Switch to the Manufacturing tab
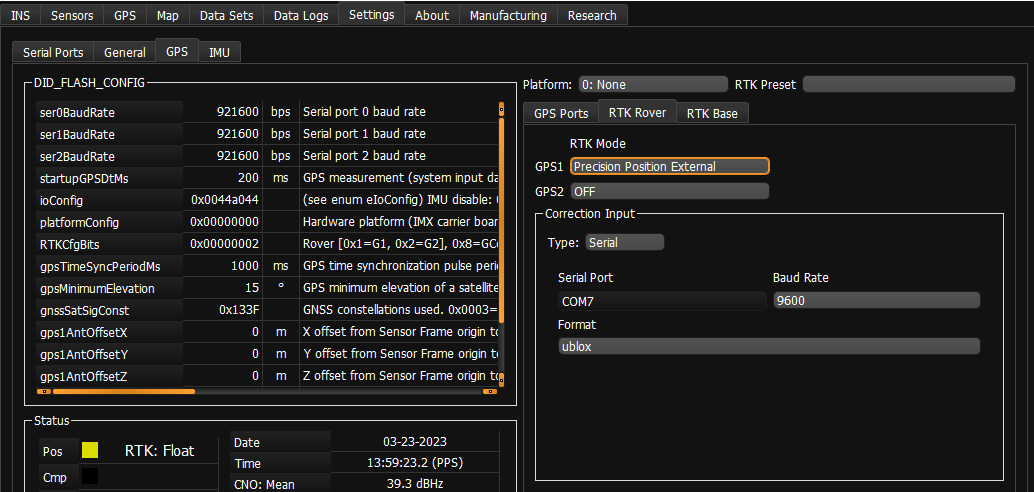Screen dimensions: 1034x492 pos(508,15)
